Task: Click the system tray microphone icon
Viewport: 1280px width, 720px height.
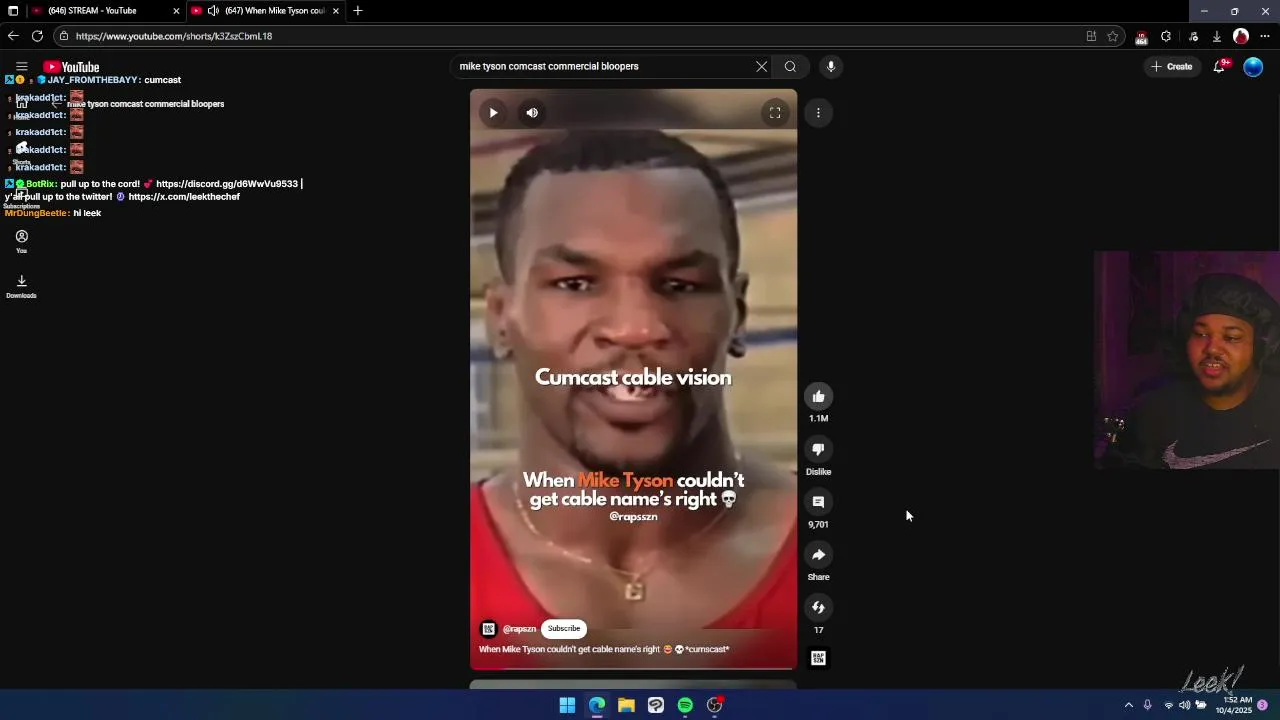Action: pyautogui.click(x=1148, y=705)
